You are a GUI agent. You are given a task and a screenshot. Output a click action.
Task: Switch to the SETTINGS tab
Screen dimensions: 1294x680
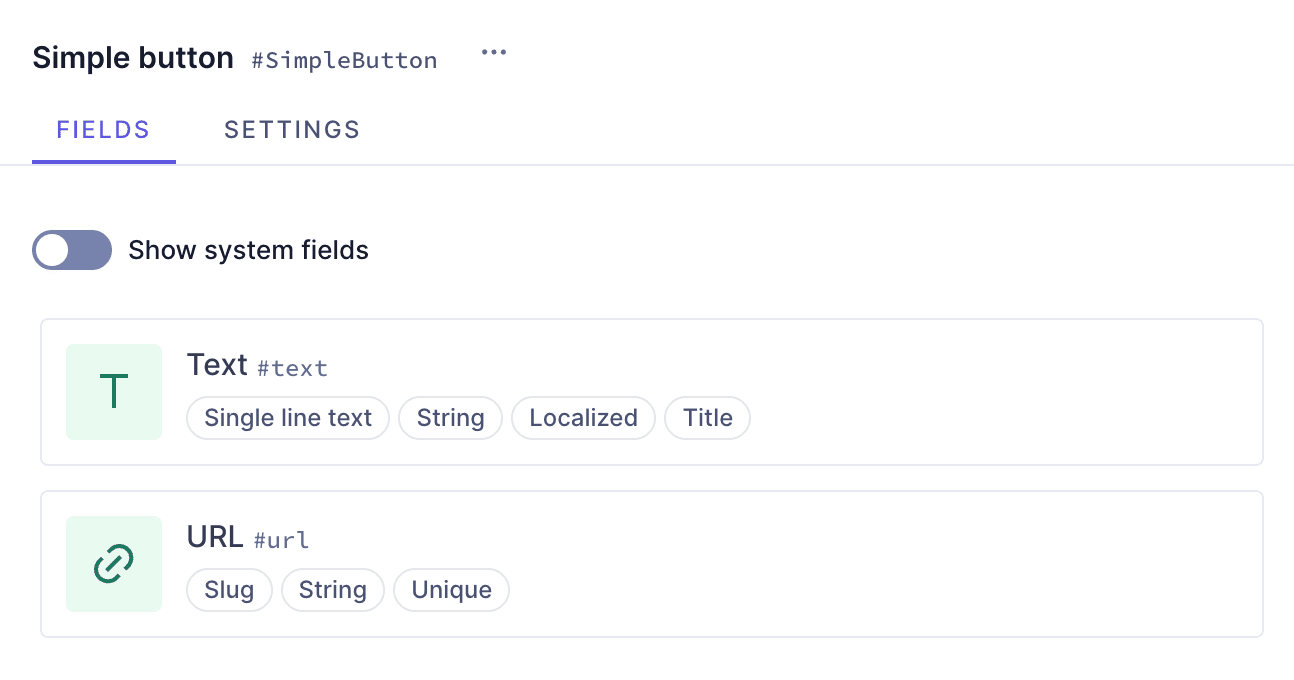(291, 129)
